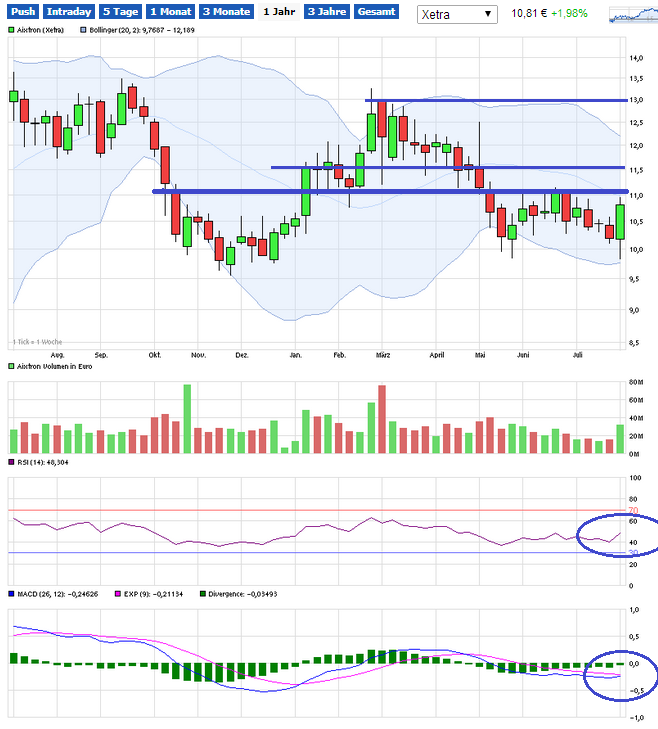The image size is (658, 729).
Task: Click the tallest green volume bar in November
Action: tap(187, 418)
